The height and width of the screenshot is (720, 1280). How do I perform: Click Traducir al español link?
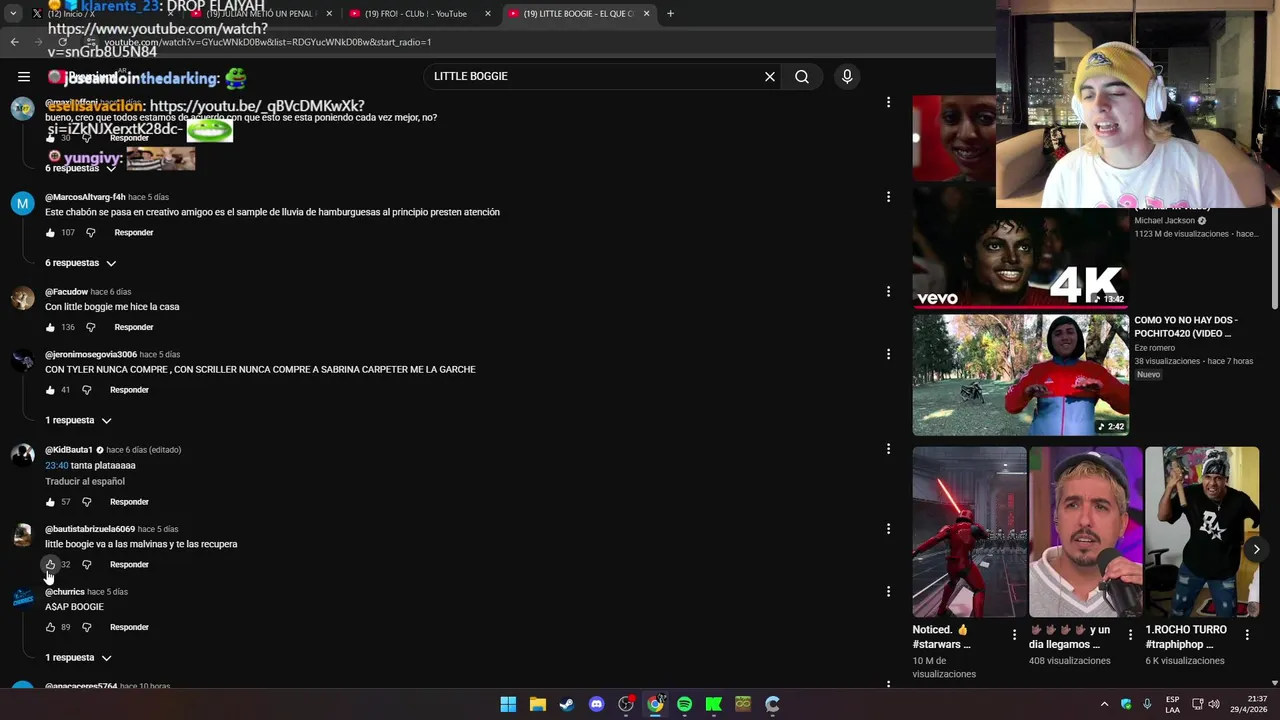point(85,481)
